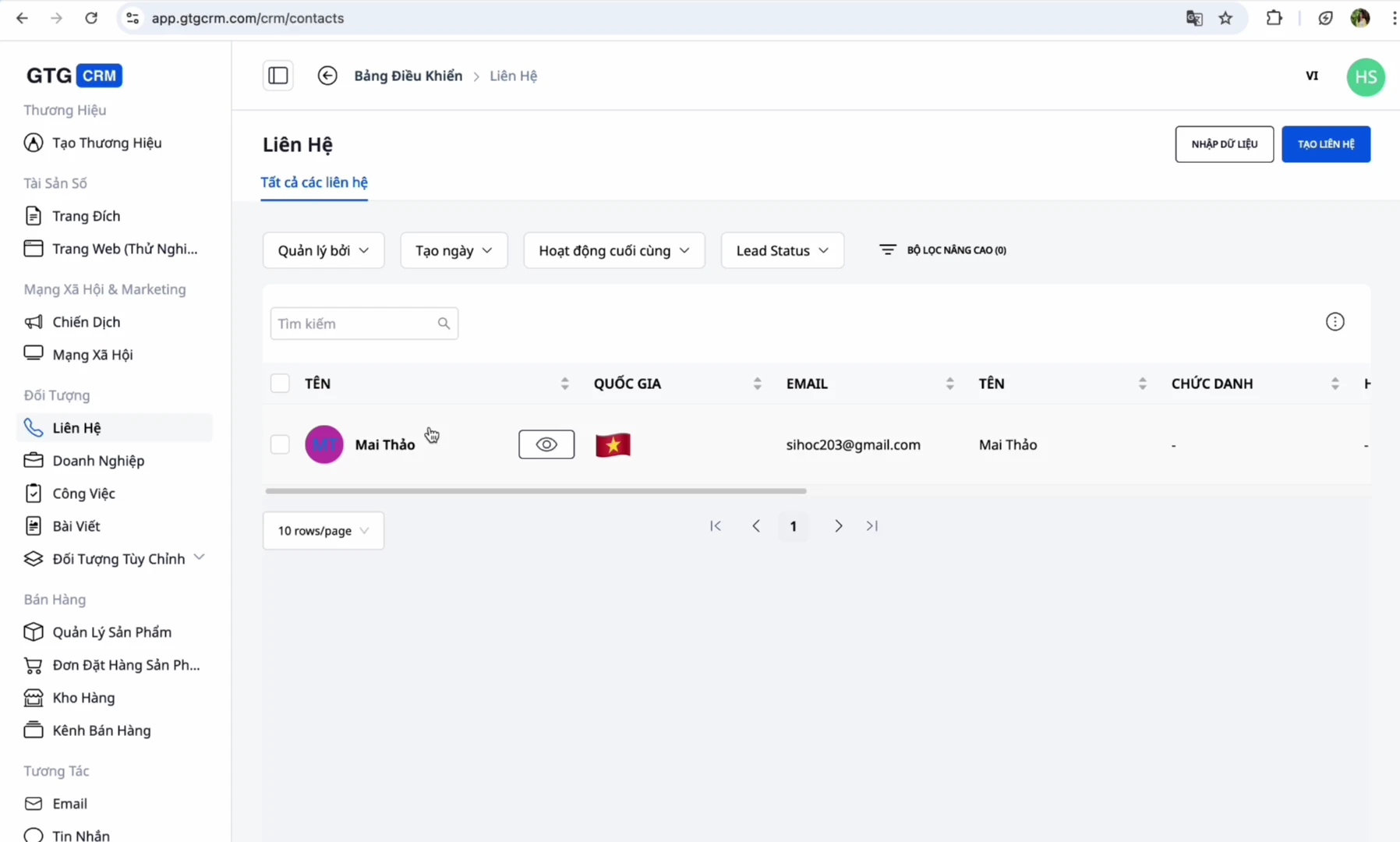Switch to Tất cả các liên hệ tab
1400x842 pixels.
[314, 182]
